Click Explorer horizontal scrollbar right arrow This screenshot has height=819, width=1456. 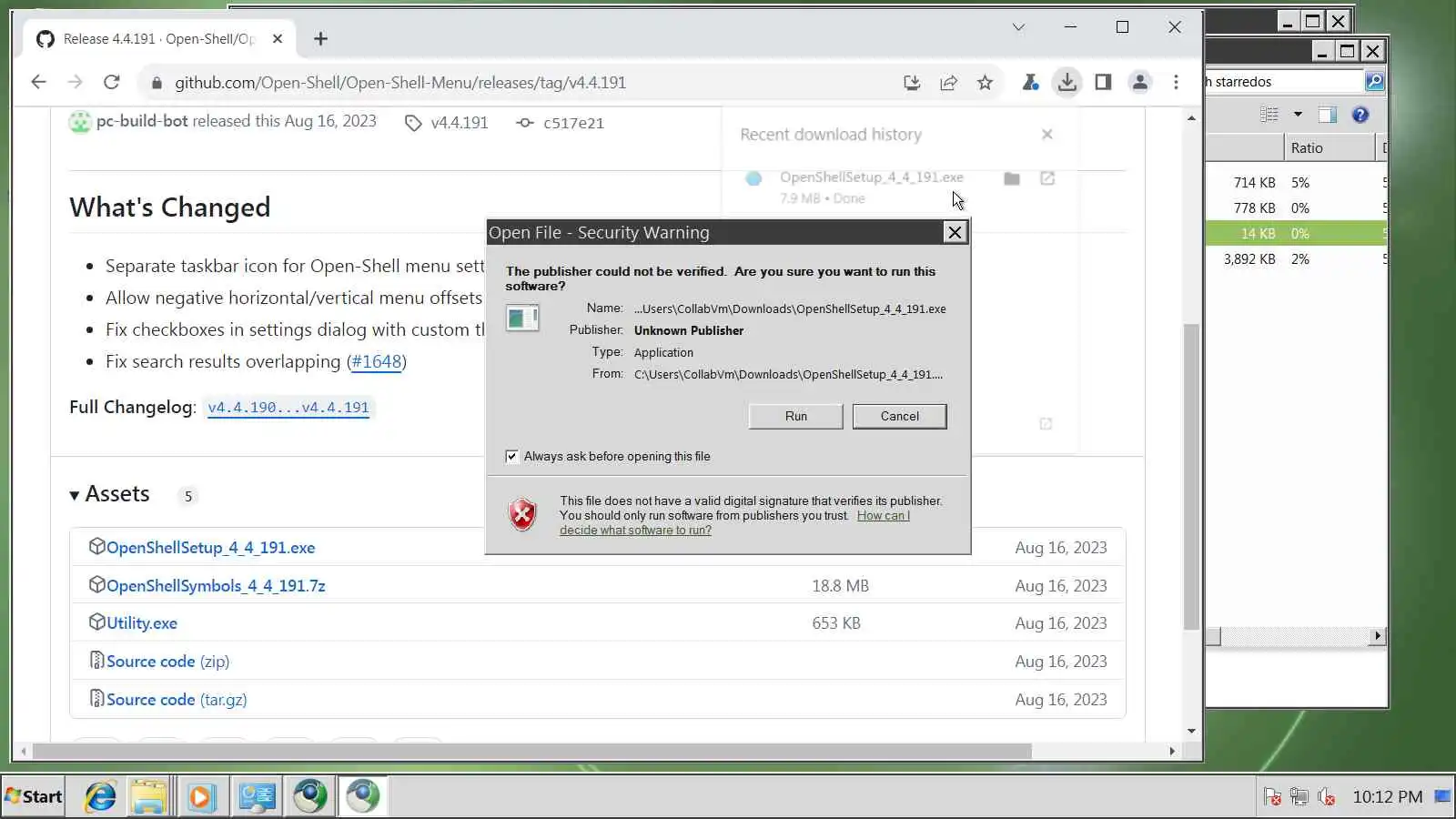point(1379,636)
